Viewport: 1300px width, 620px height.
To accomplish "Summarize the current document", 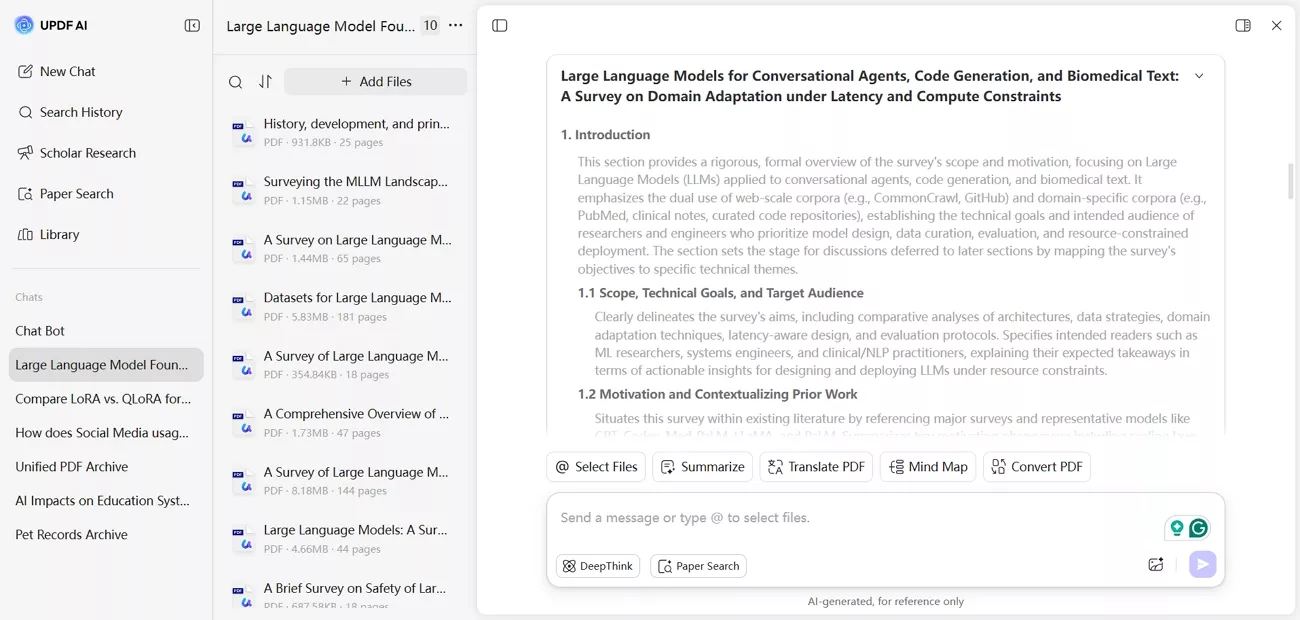I will (702, 466).
